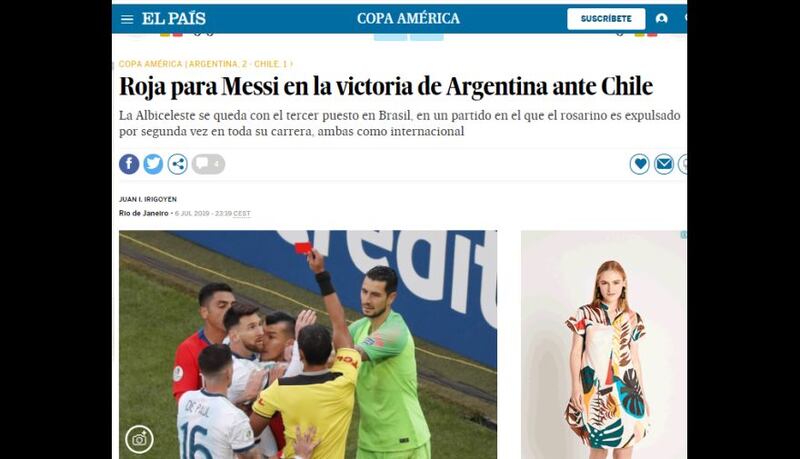Open the share options icon

pos(178,164)
